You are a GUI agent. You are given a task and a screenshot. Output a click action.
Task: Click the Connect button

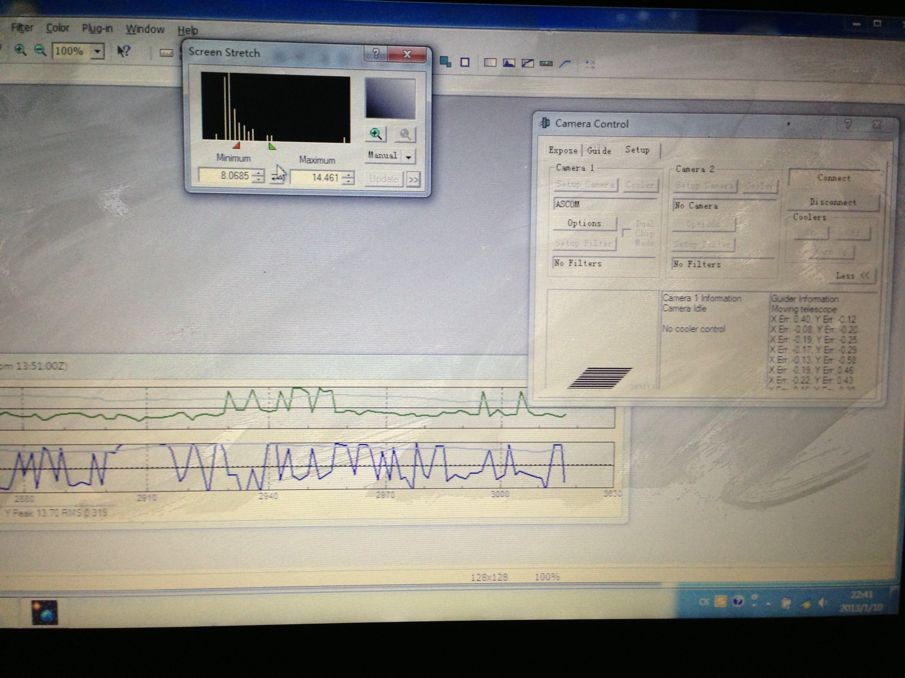point(834,178)
